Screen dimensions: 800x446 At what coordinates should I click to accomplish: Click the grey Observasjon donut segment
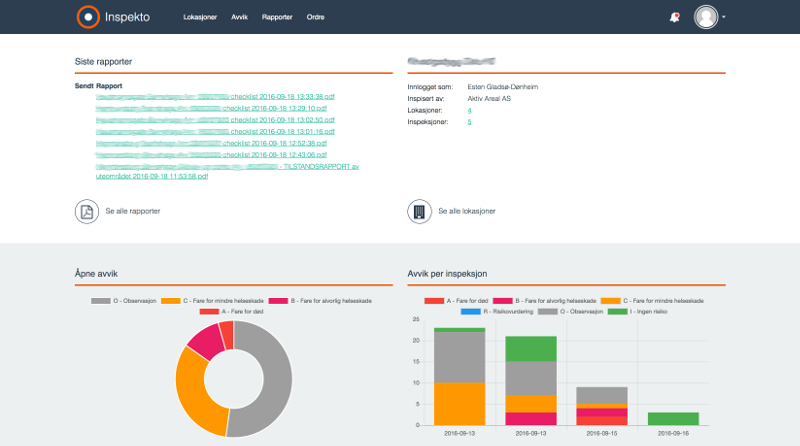point(276,380)
